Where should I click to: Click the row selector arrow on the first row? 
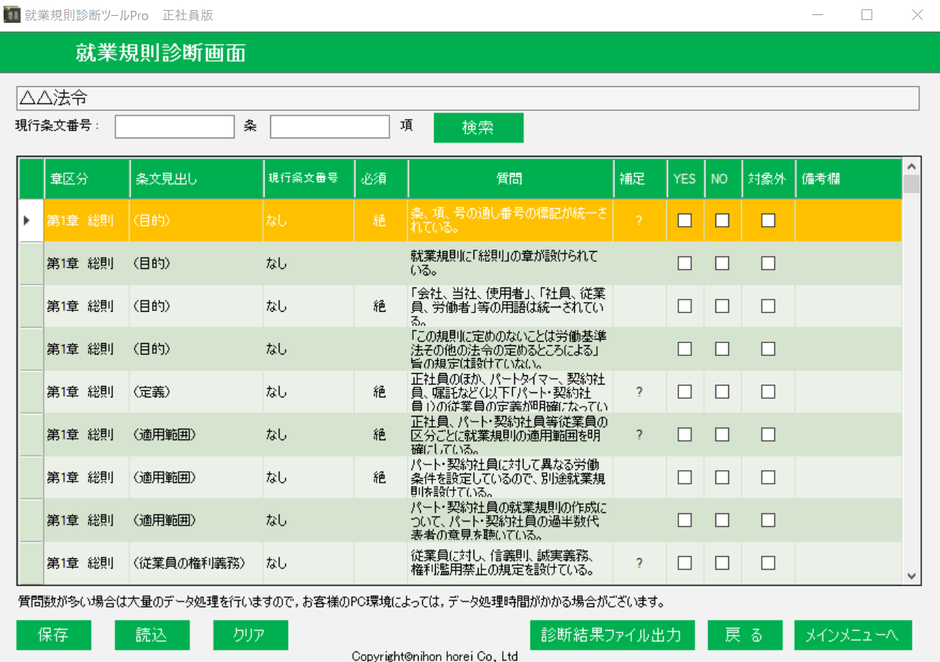tap(29, 221)
